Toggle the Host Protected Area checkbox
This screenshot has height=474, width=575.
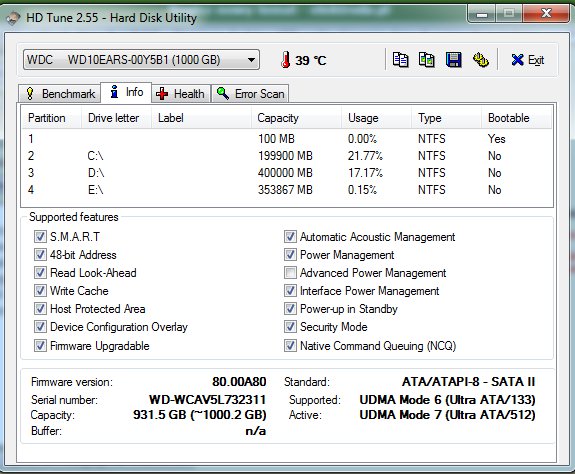[40, 308]
